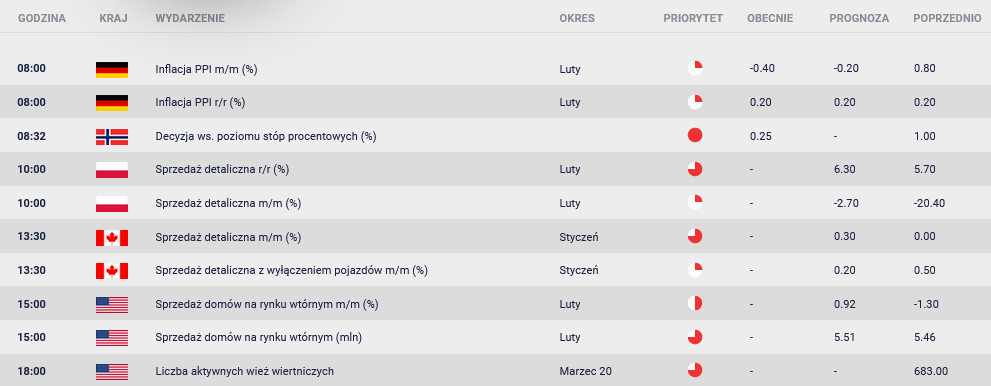Click half-filled priority icon for Sprzedaż domów m/m

tap(695, 303)
